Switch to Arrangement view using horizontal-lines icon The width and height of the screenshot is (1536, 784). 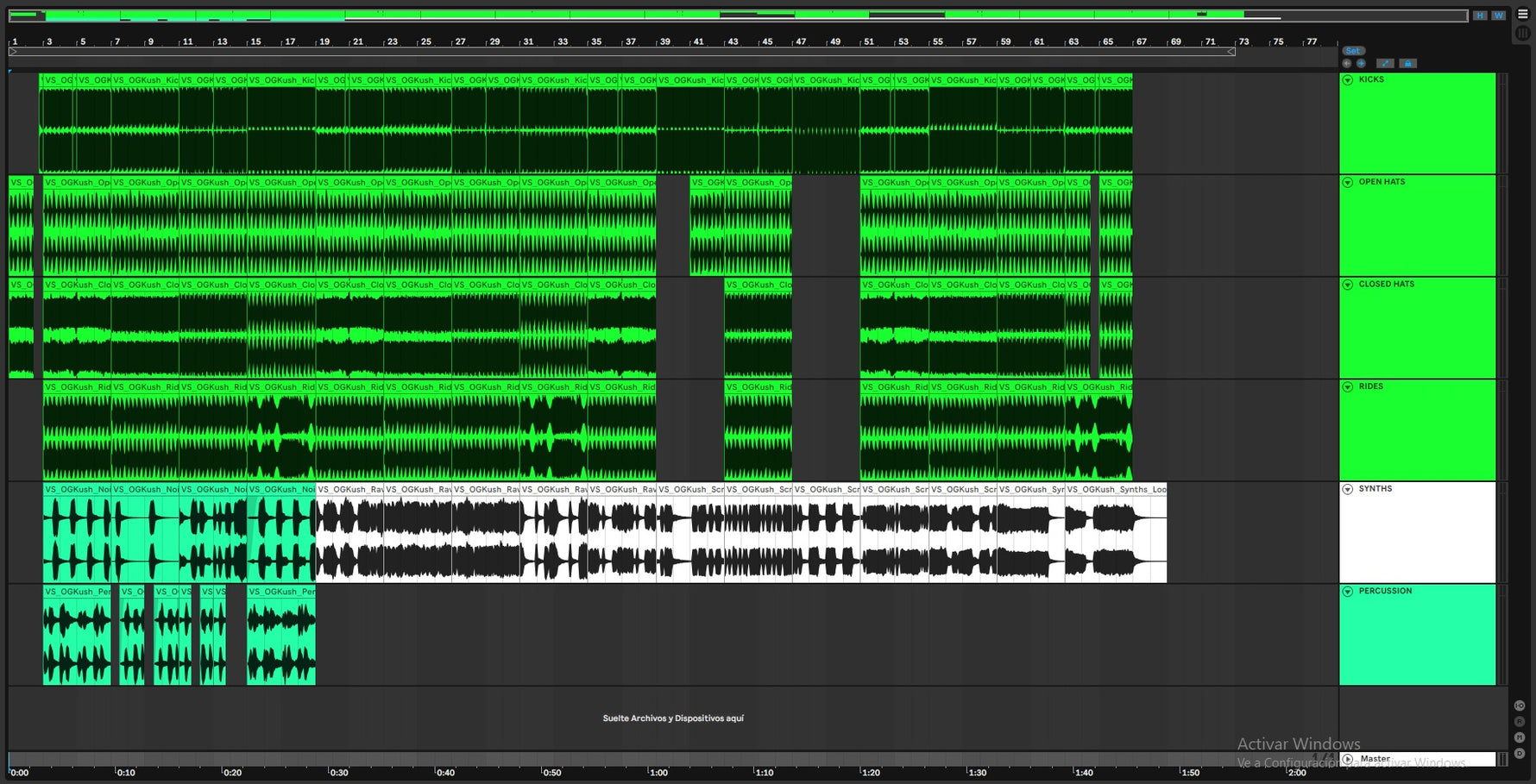(x=1523, y=14)
